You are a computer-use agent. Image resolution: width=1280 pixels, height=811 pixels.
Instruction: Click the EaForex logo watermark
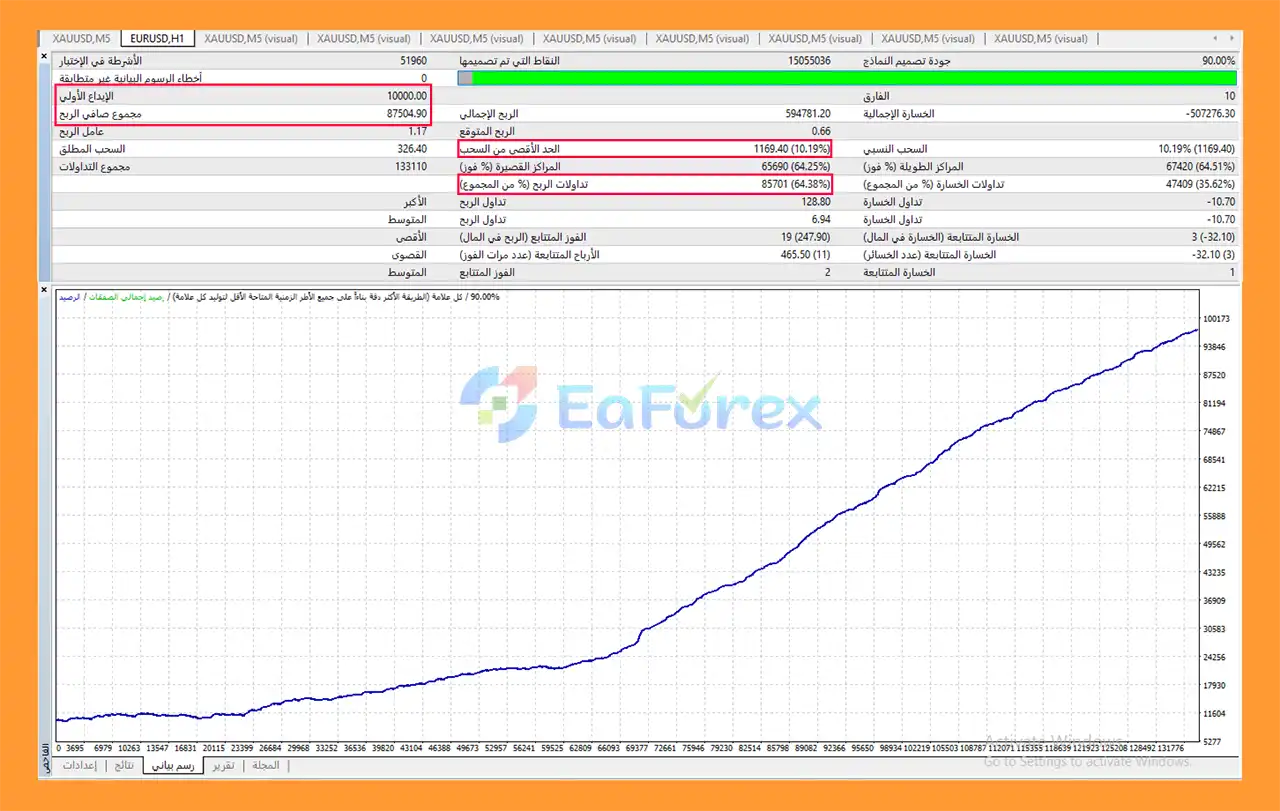click(x=640, y=406)
